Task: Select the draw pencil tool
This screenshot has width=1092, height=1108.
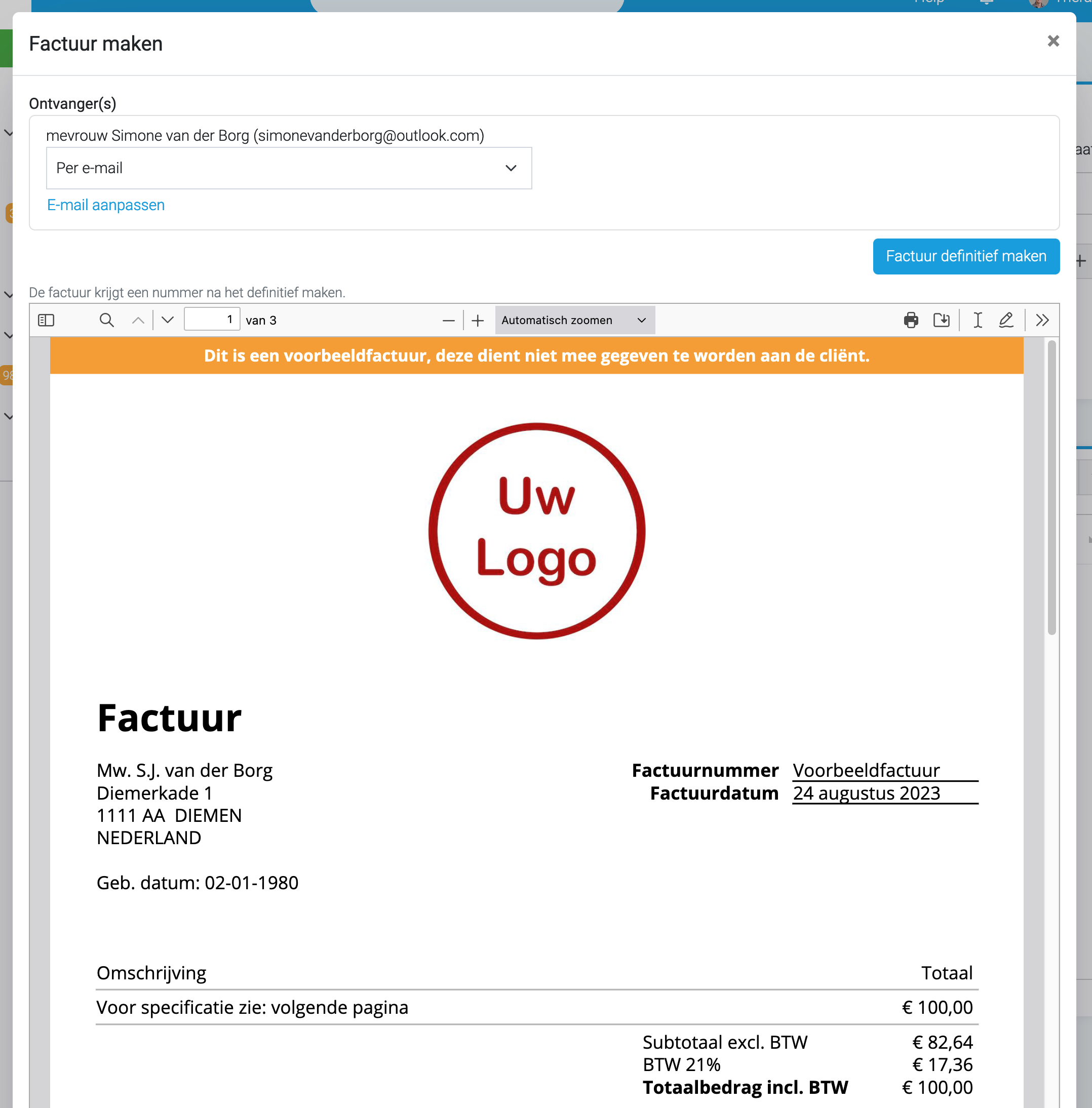Action: click(x=1006, y=320)
